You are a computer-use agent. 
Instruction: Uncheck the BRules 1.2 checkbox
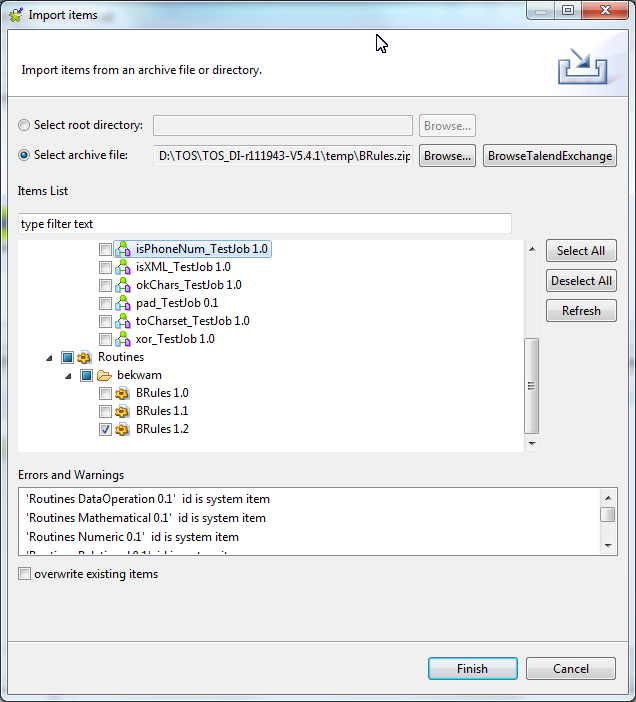click(x=105, y=429)
